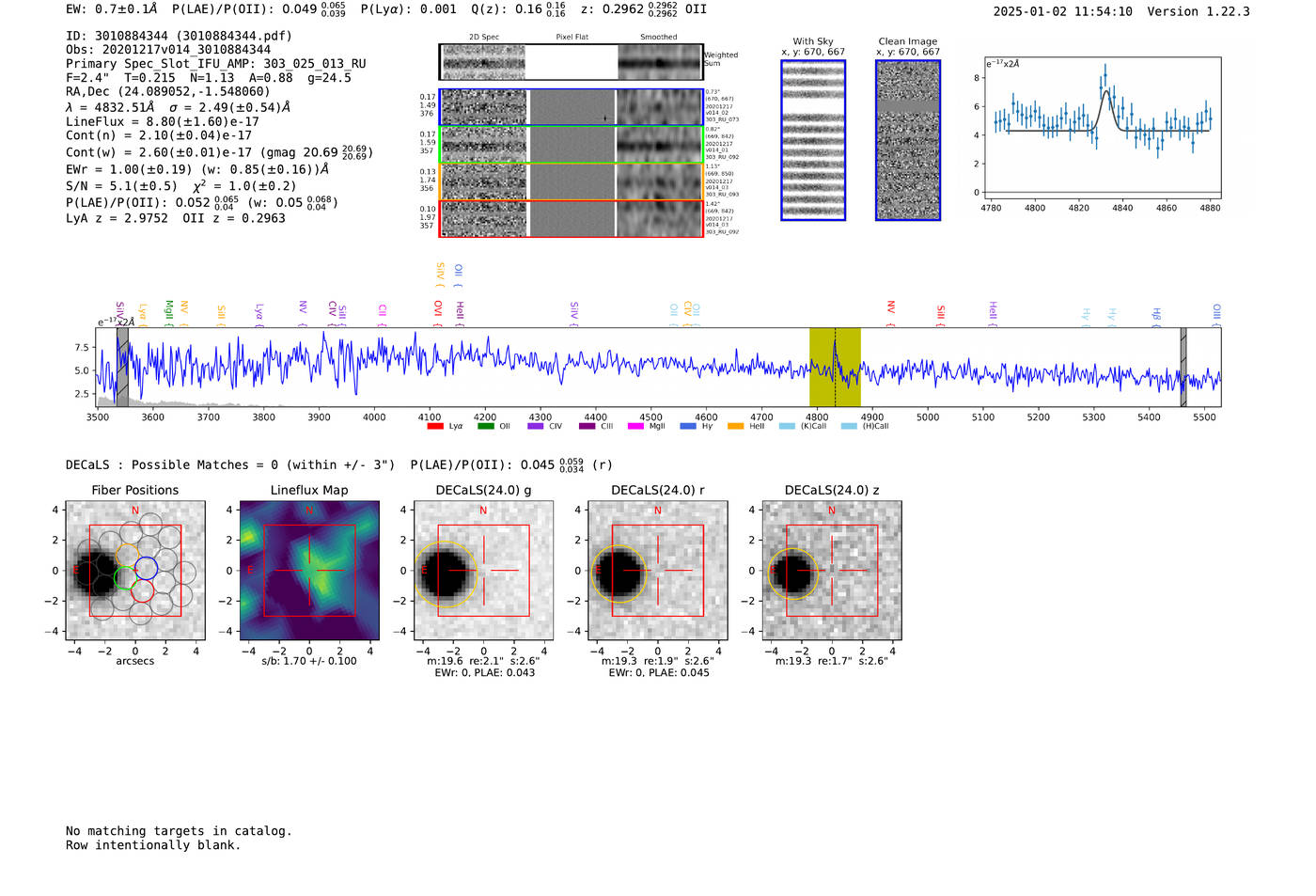
Task: Click the 'Smoothed' column header
Action: pyautogui.click(x=658, y=38)
